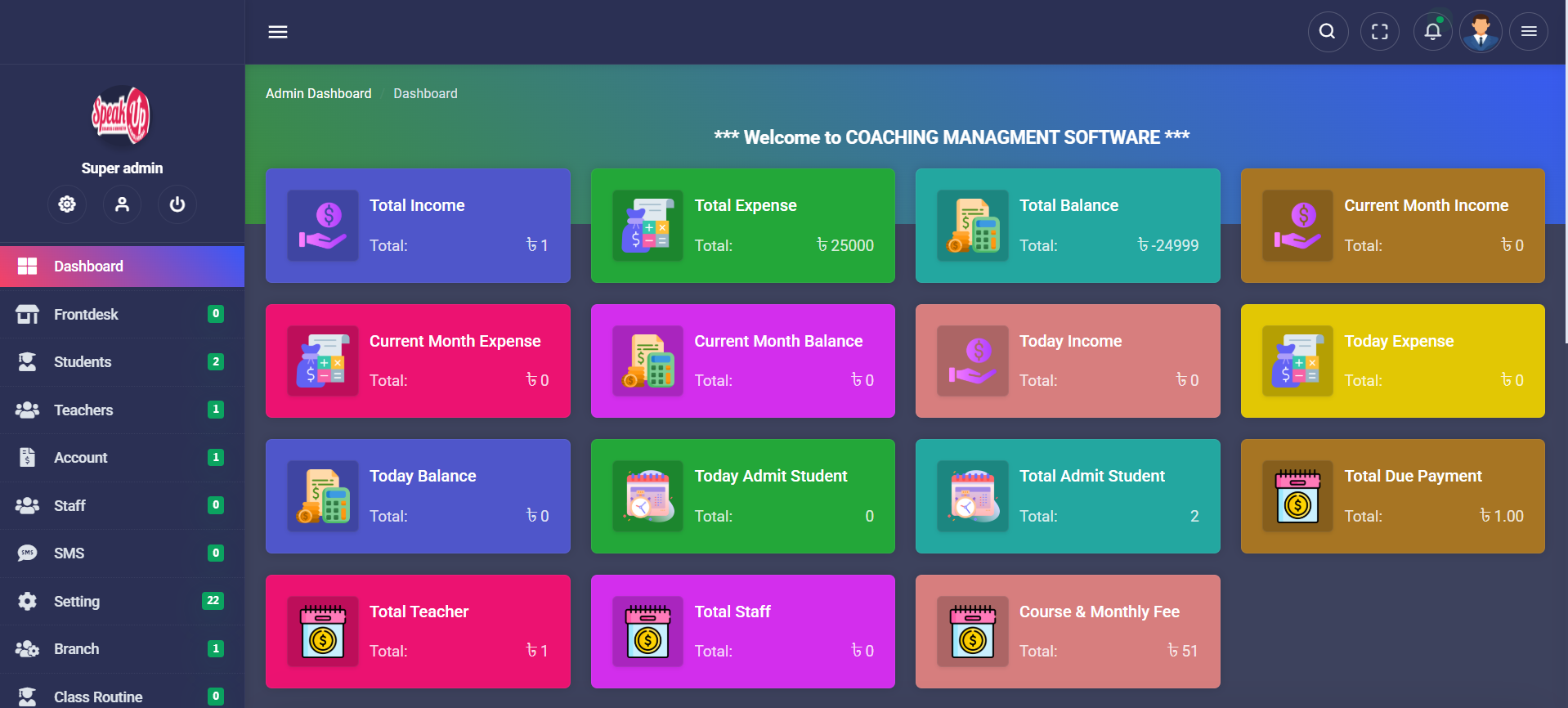Click the Today Admit Student card icon
The width and height of the screenshot is (1568, 708).
(647, 496)
